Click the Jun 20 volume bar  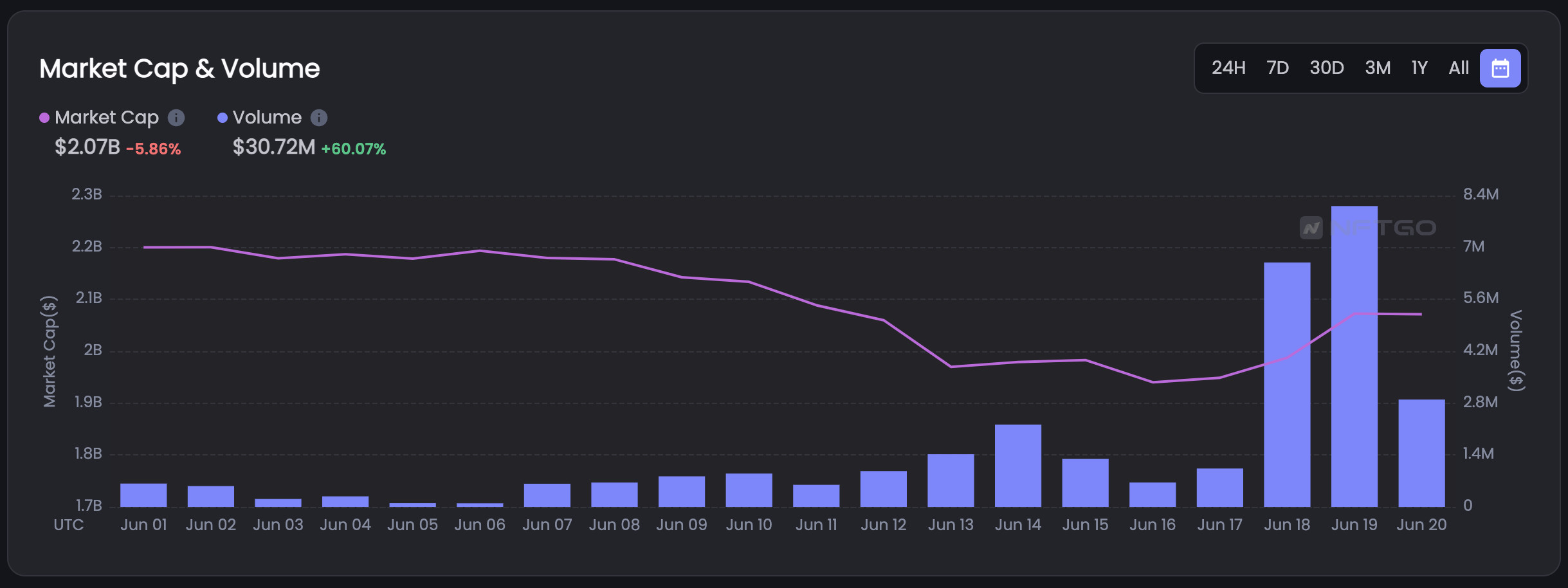[1421, 453]
